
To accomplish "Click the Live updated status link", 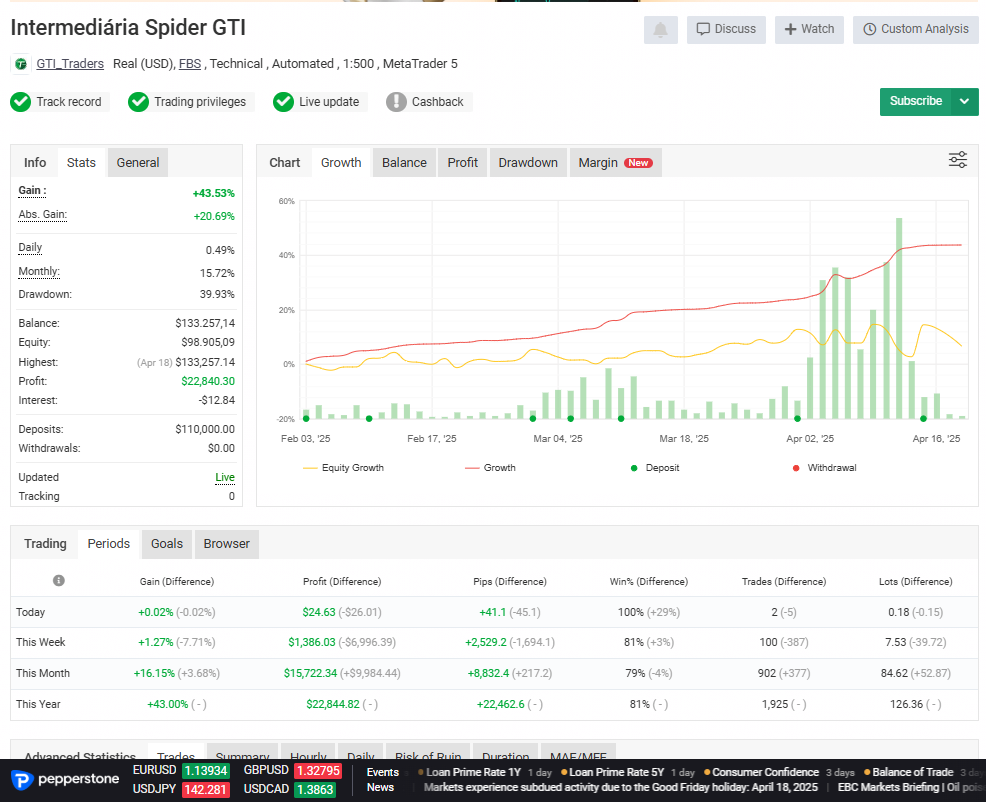I will tap(225, 477).
